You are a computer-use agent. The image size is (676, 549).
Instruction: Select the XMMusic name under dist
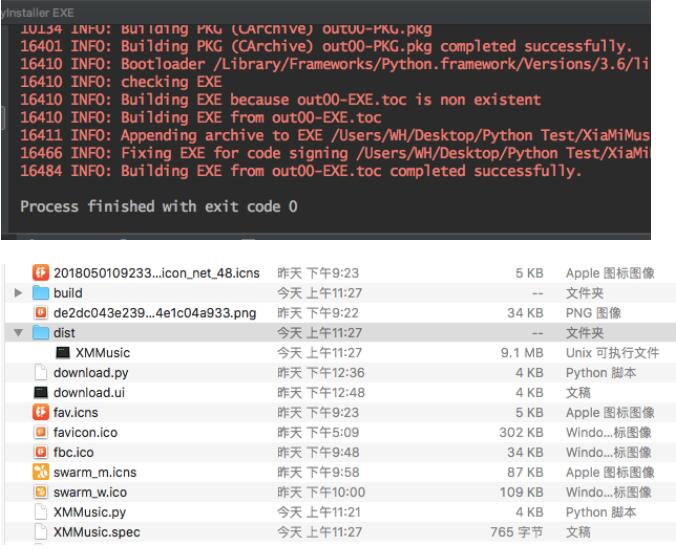point(103,353)
